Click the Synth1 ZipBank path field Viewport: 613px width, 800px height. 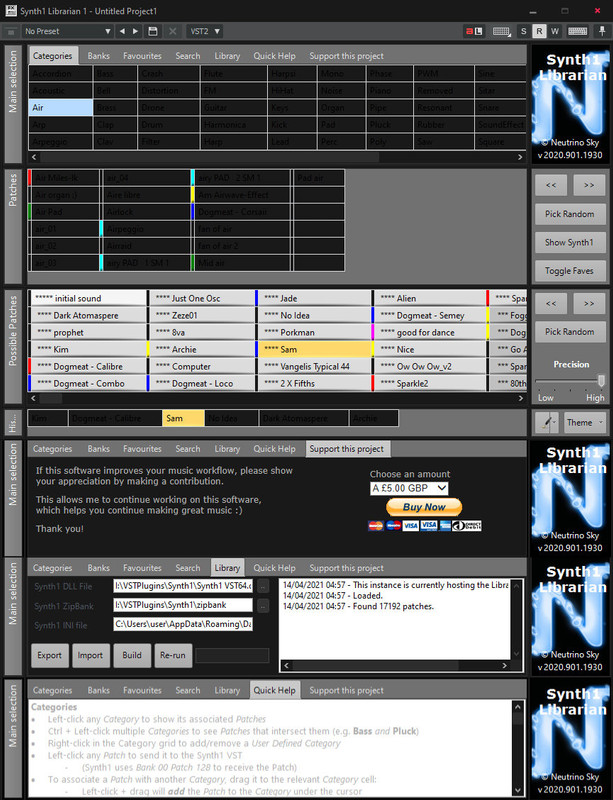point(183,605)
